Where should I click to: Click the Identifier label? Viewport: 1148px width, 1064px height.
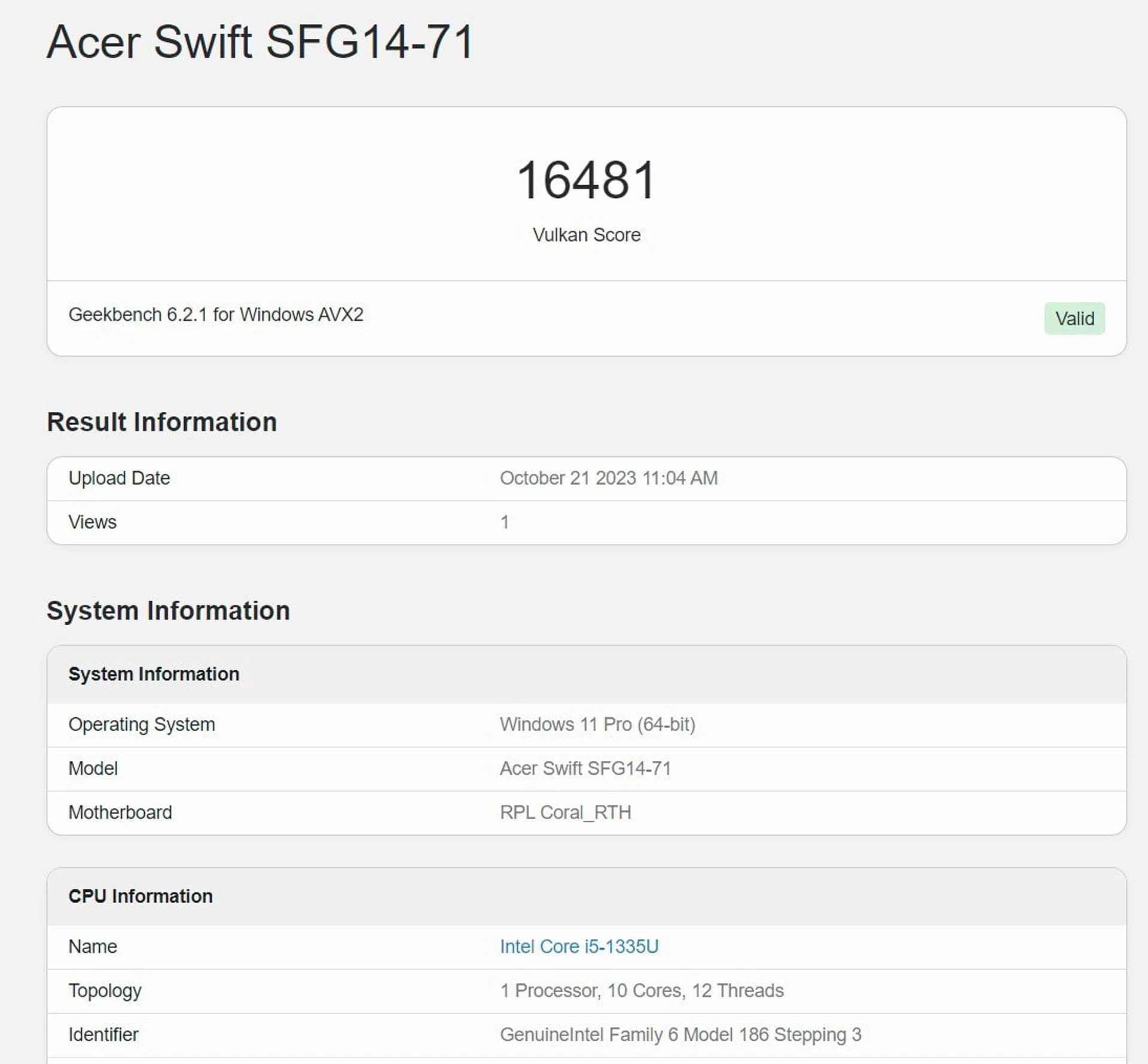coord(103,1035)
